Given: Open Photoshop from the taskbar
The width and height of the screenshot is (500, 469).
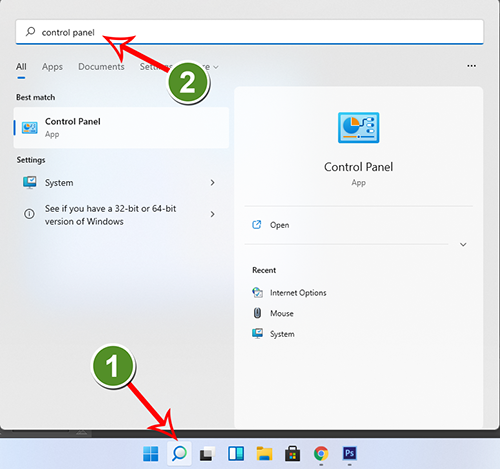Looking at the screenshot, I should pyautogui.click(x=349, y=453).
